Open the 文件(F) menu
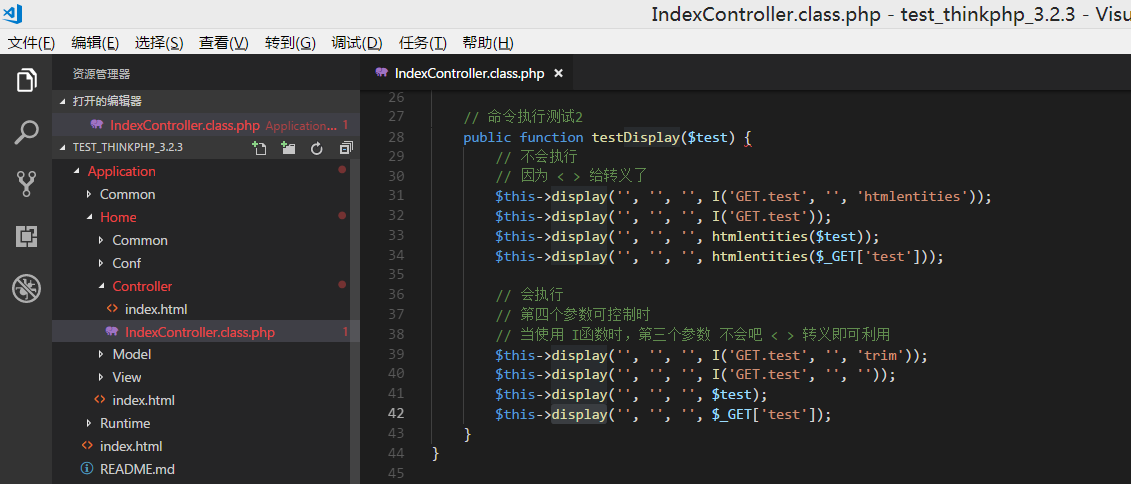Viewport: 1131px width, 484px height. [x=31, y=43]
